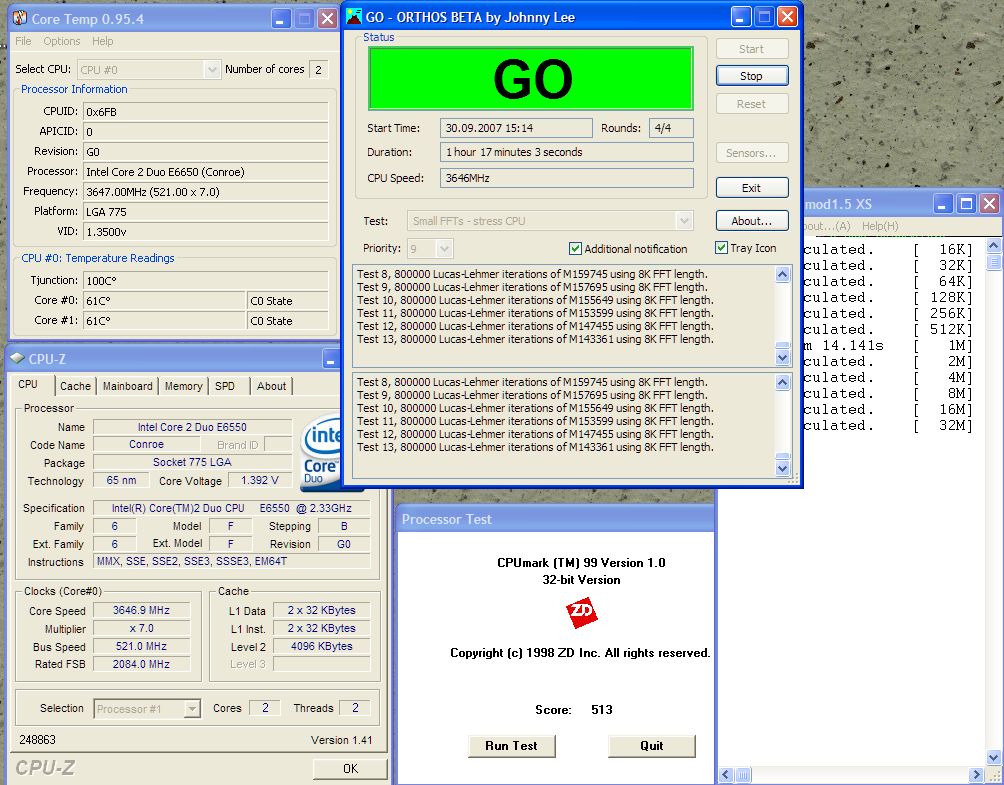Click the upper ORTHOS log scroll-down arrow

pyautogui.click(x=782, y=357)
